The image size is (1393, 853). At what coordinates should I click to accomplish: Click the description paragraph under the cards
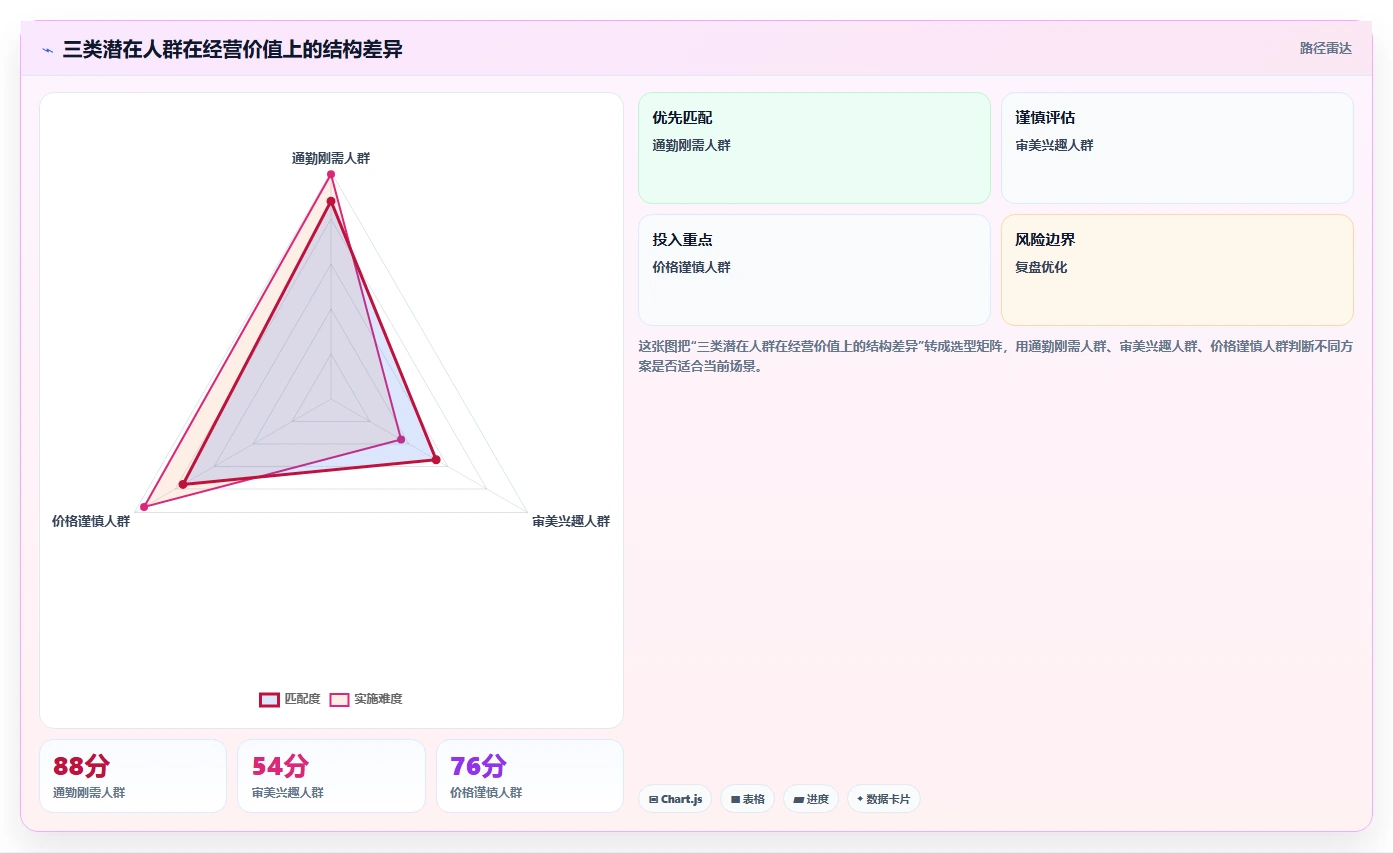(x=995, y=356)
